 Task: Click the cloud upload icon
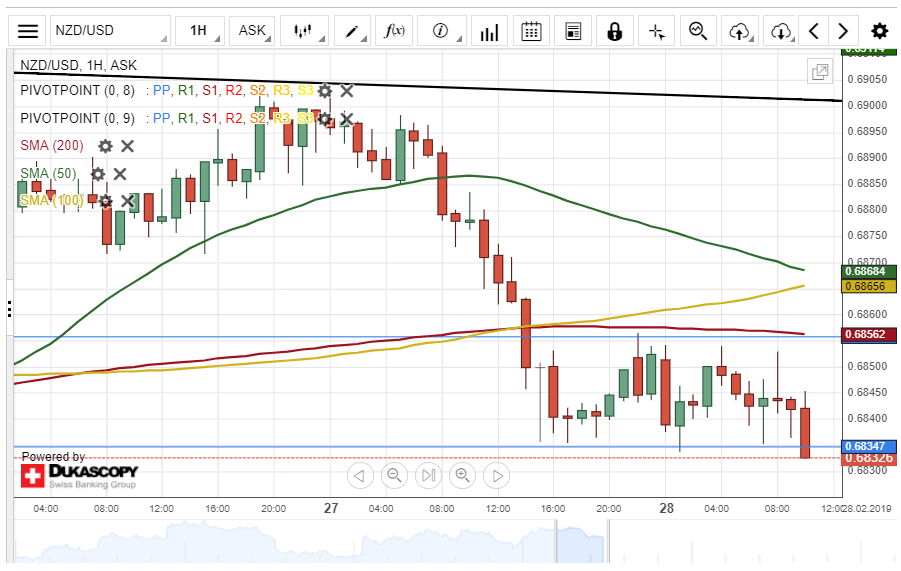(739, 31)
